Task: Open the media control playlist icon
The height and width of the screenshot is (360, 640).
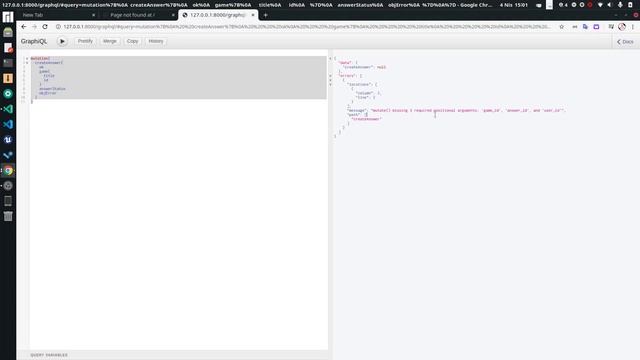Action: click(611, 27)
